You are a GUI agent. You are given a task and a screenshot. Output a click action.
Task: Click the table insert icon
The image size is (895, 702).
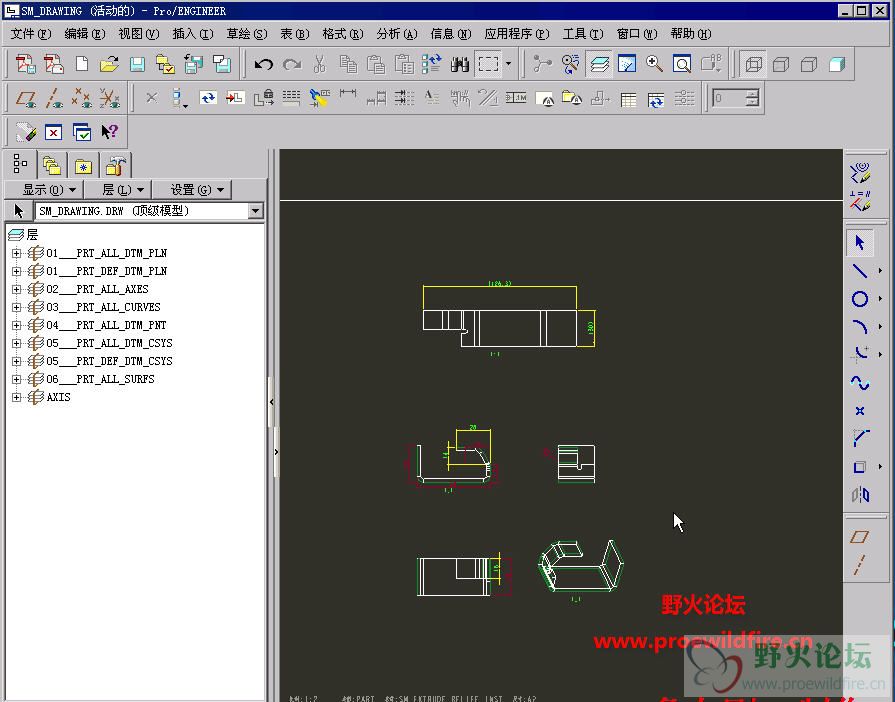(x=628, y=99)
